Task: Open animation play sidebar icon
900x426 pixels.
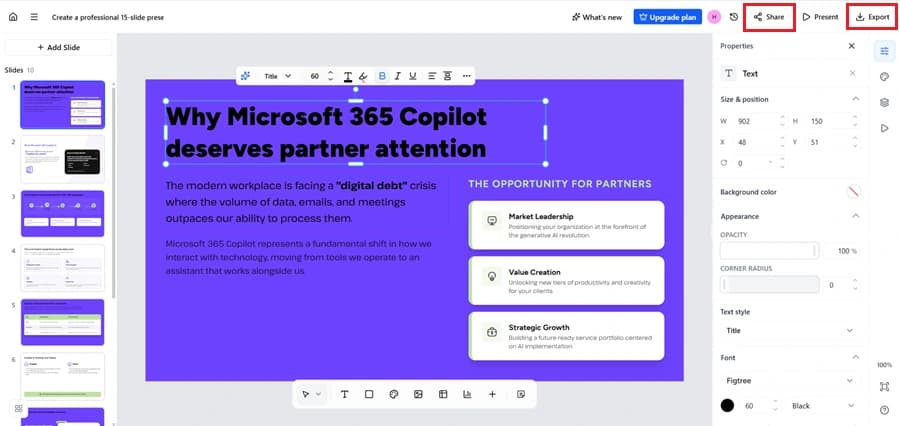Action: [x=884, y=128]
